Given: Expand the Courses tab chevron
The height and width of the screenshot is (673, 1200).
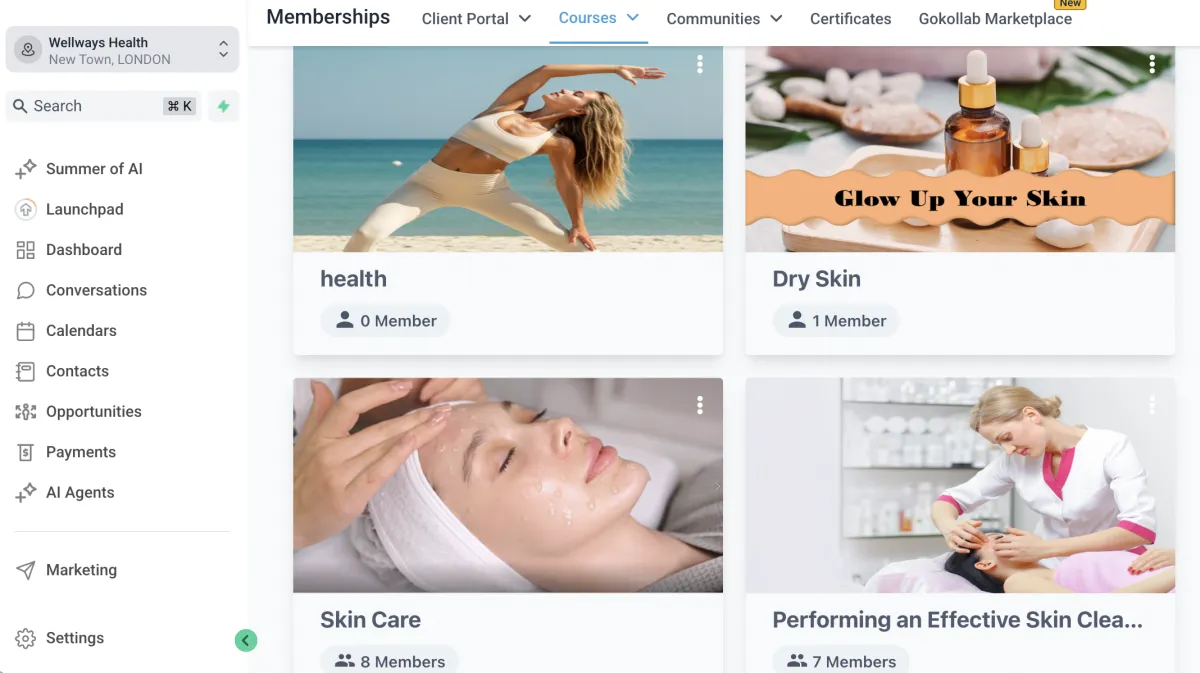Looking at the screenshot, I should (x=633, y=18).
